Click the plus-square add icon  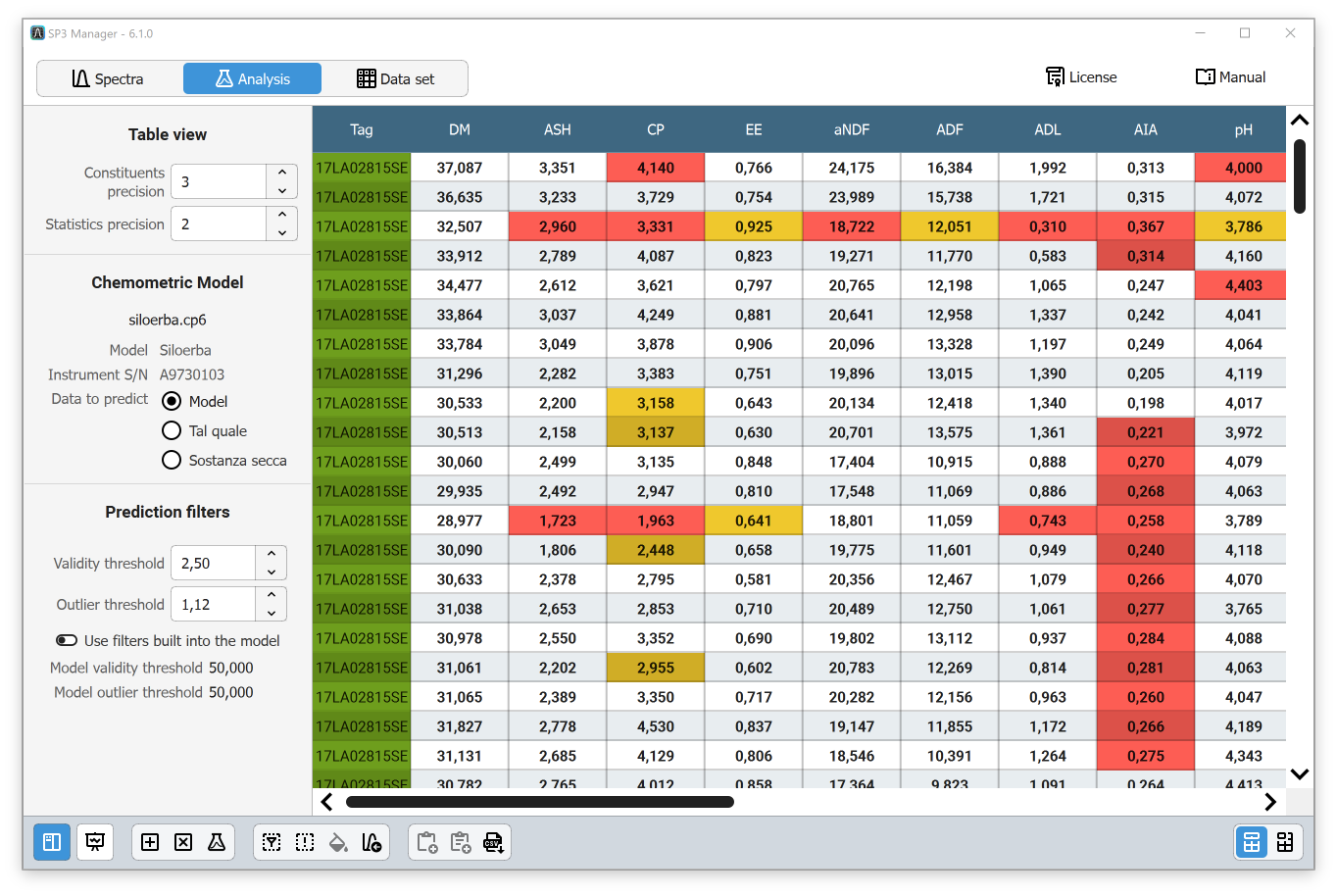(x=150, y=842)
